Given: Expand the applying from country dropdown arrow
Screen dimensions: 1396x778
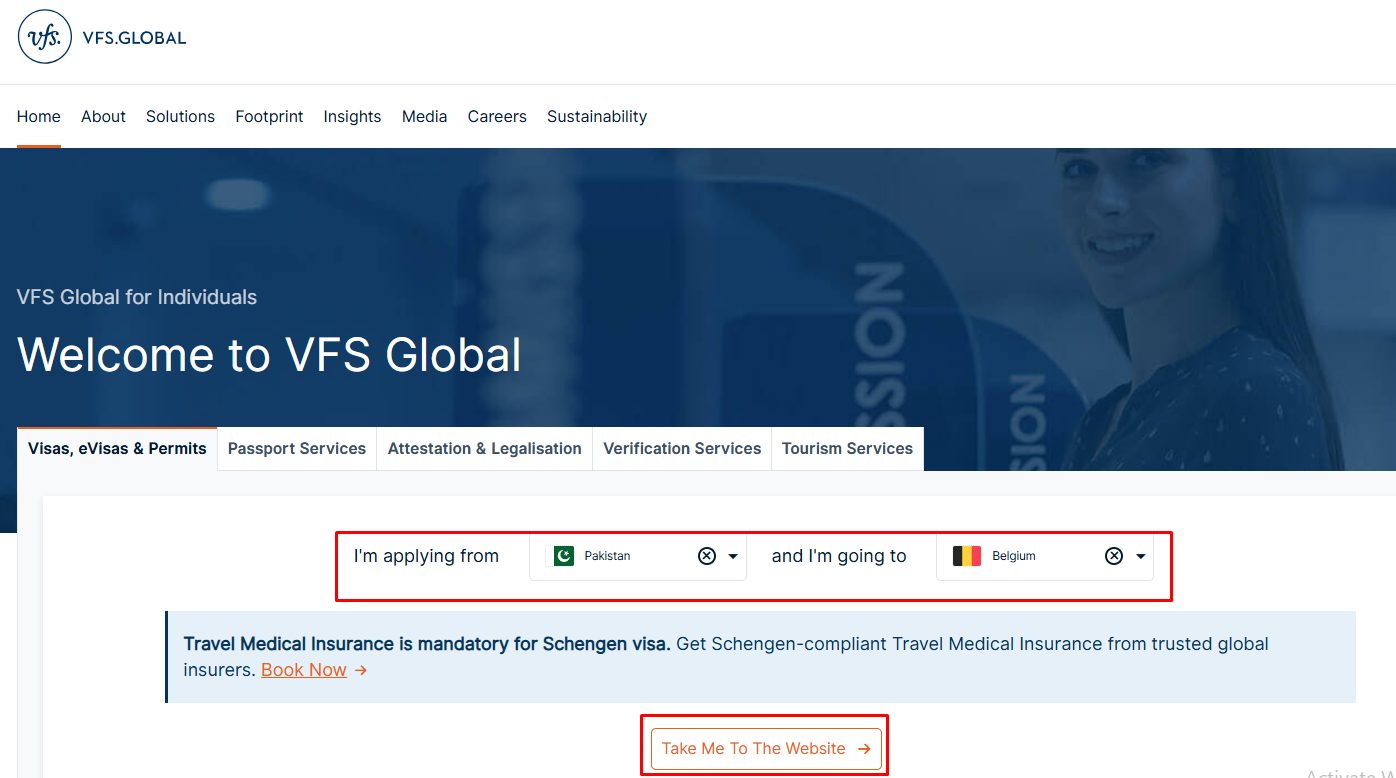Looking at the screenshot, I should pyautogui.click(x=733, y=556).
